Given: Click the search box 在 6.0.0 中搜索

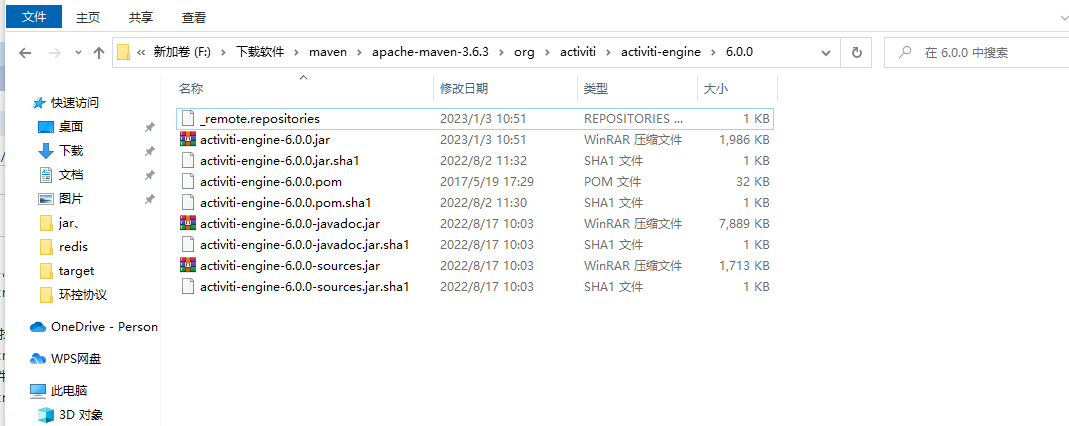Looking at the screenshot, I should pos(976,52).
